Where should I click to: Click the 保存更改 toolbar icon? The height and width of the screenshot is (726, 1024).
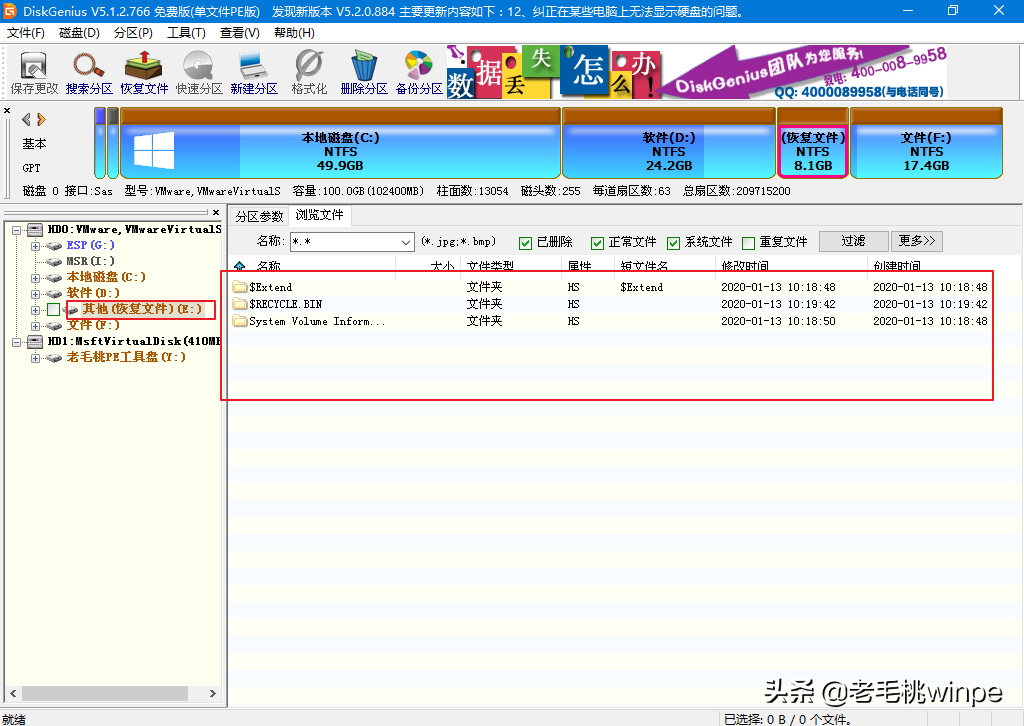pos(33,72)
